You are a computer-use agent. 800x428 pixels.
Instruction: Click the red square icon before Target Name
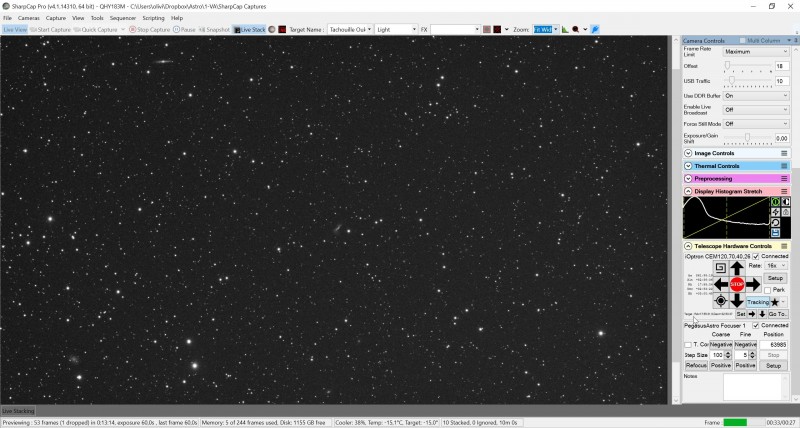click(x=282, y=30)
